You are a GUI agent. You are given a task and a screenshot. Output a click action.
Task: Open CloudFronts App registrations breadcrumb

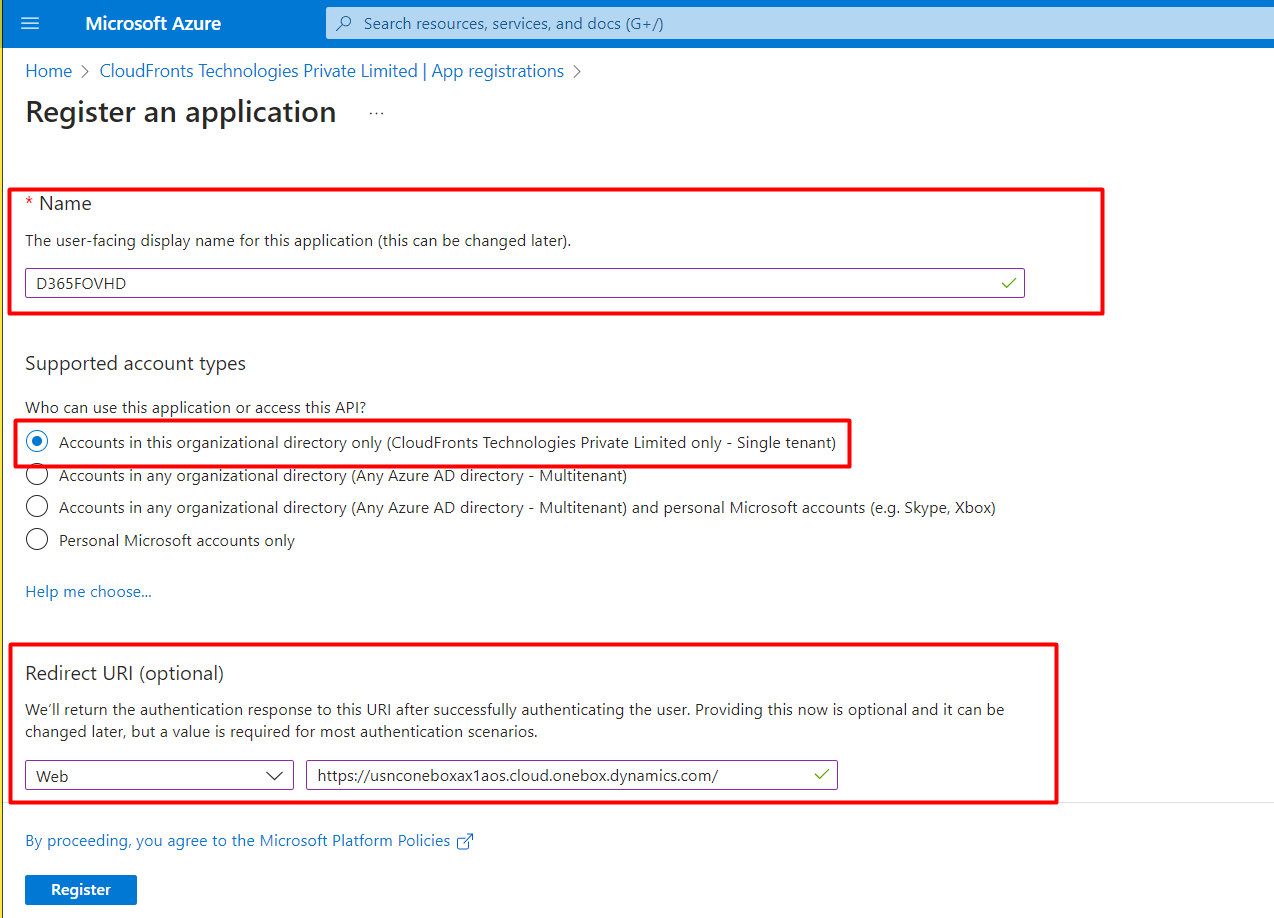tap(332, 71)
